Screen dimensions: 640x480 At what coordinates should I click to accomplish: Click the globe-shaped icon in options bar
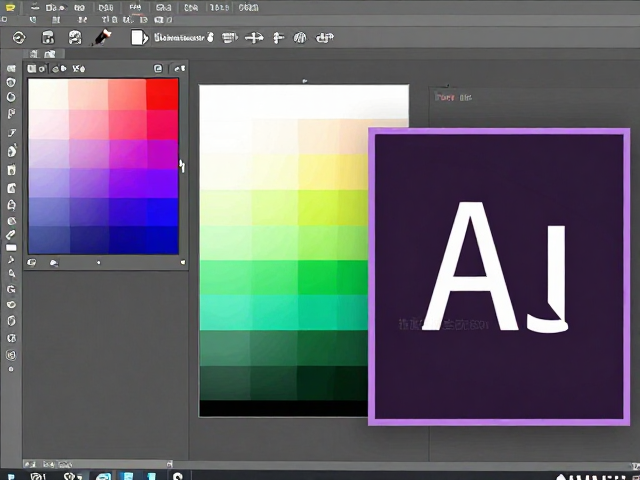click(300, 38)
